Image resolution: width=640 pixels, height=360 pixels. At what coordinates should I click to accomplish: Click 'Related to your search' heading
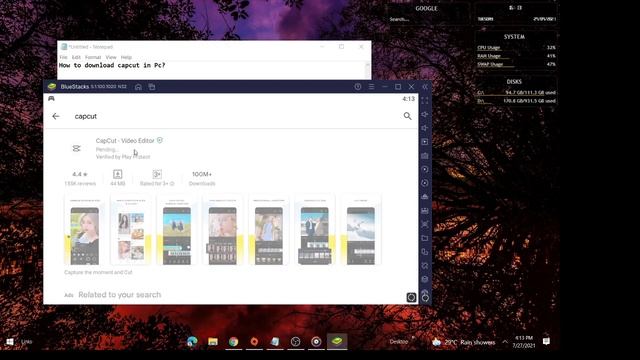pos(120,295)
